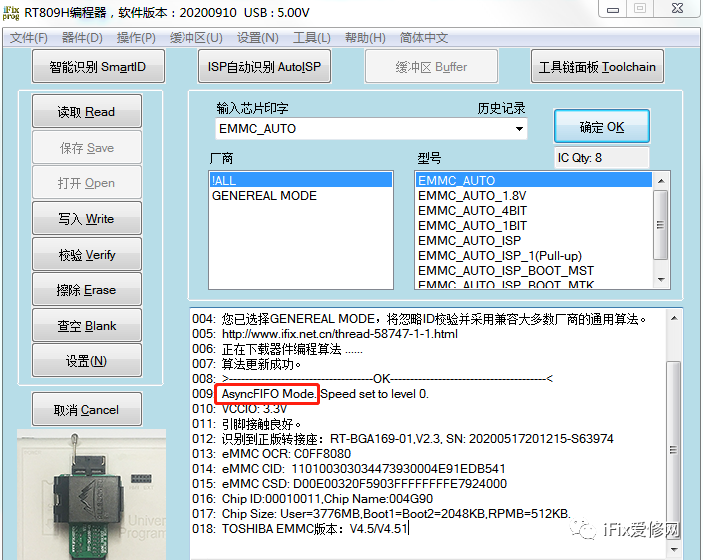Screen dimensions: 703x560
Task: Open the 器件(D) menu
Action: point(82,38)
